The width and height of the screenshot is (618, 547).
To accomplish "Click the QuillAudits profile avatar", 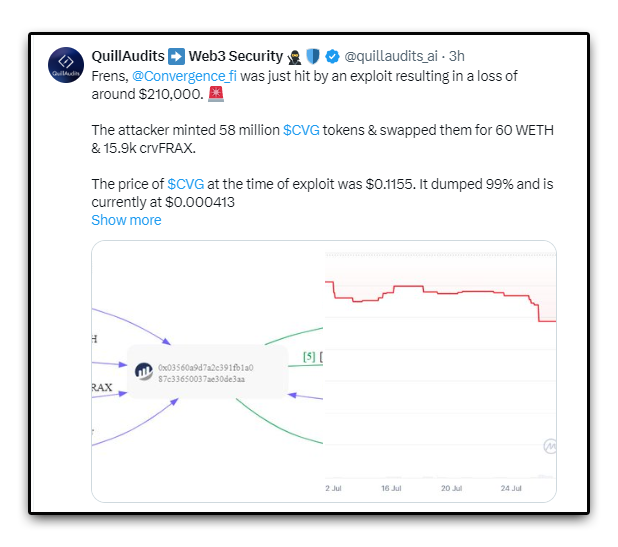I will click(66, 65).
